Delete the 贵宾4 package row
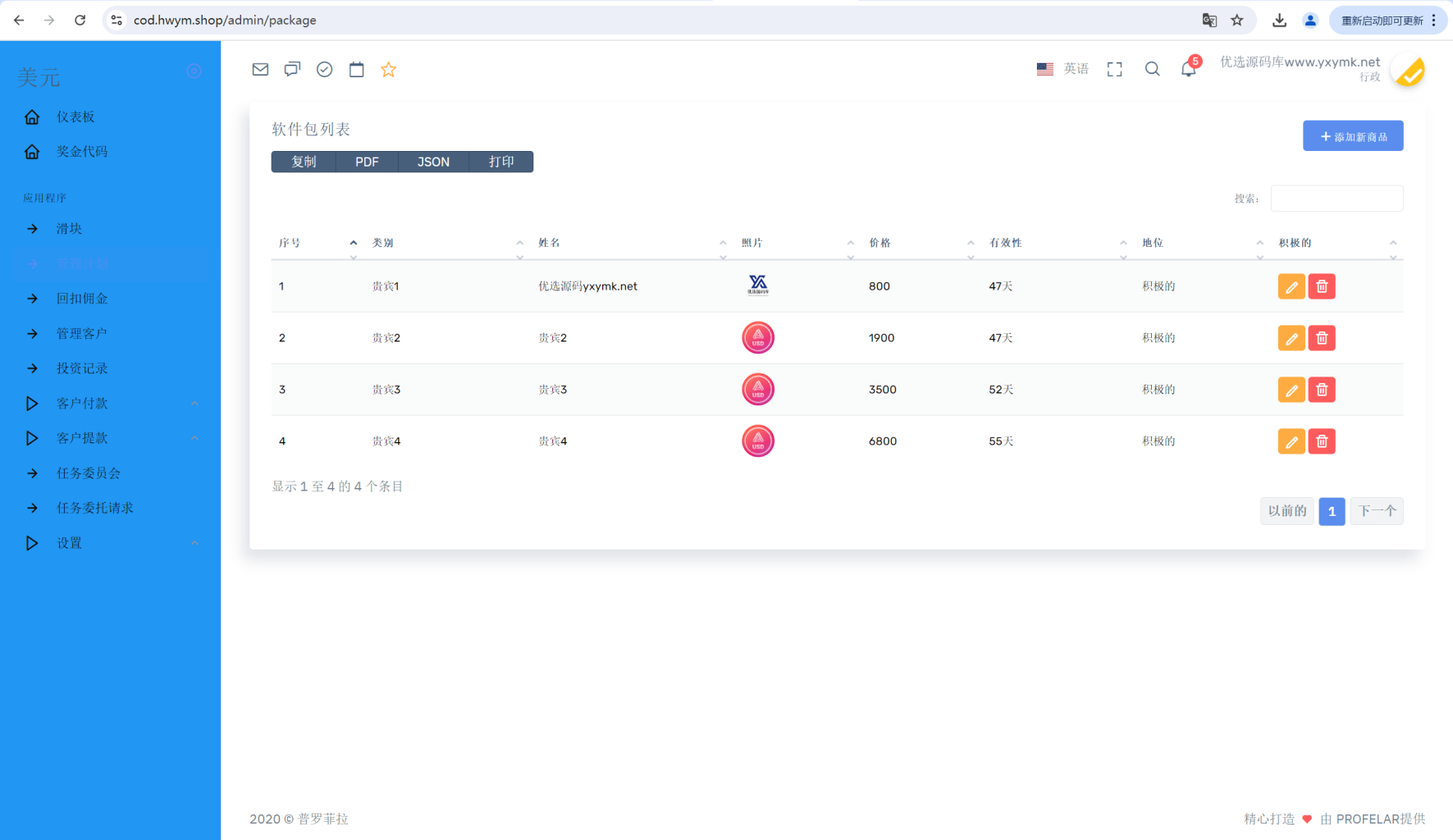Viewport: 1453px width, 840px height. pos(1321,441)
